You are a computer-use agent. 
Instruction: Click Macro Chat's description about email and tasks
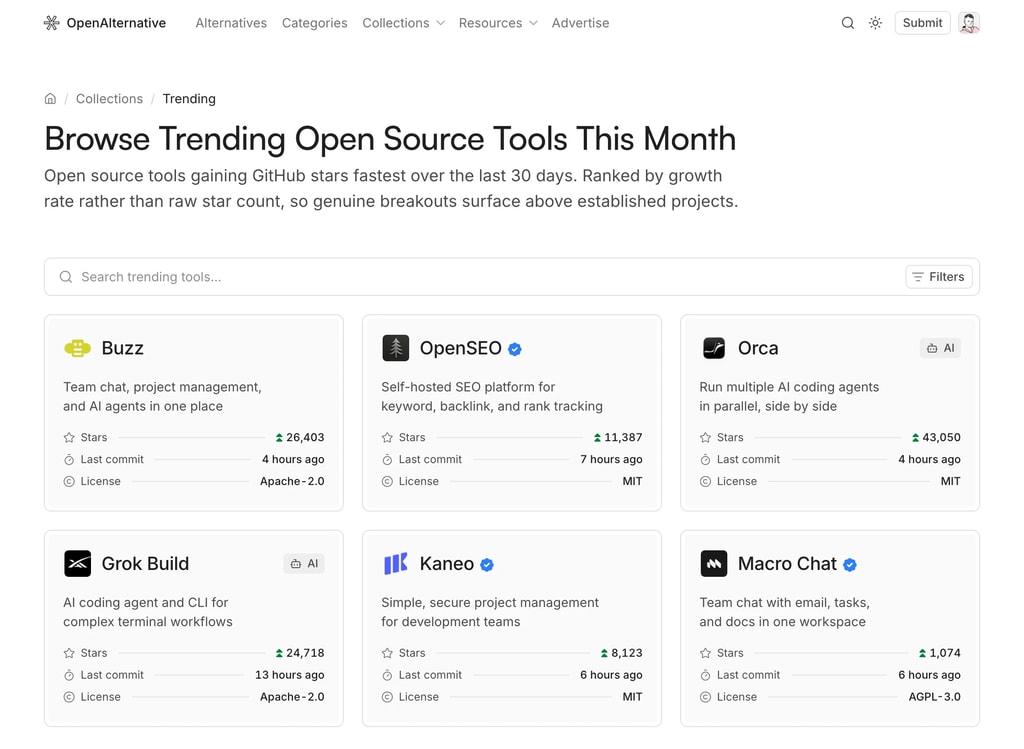[x=784, y=612]
